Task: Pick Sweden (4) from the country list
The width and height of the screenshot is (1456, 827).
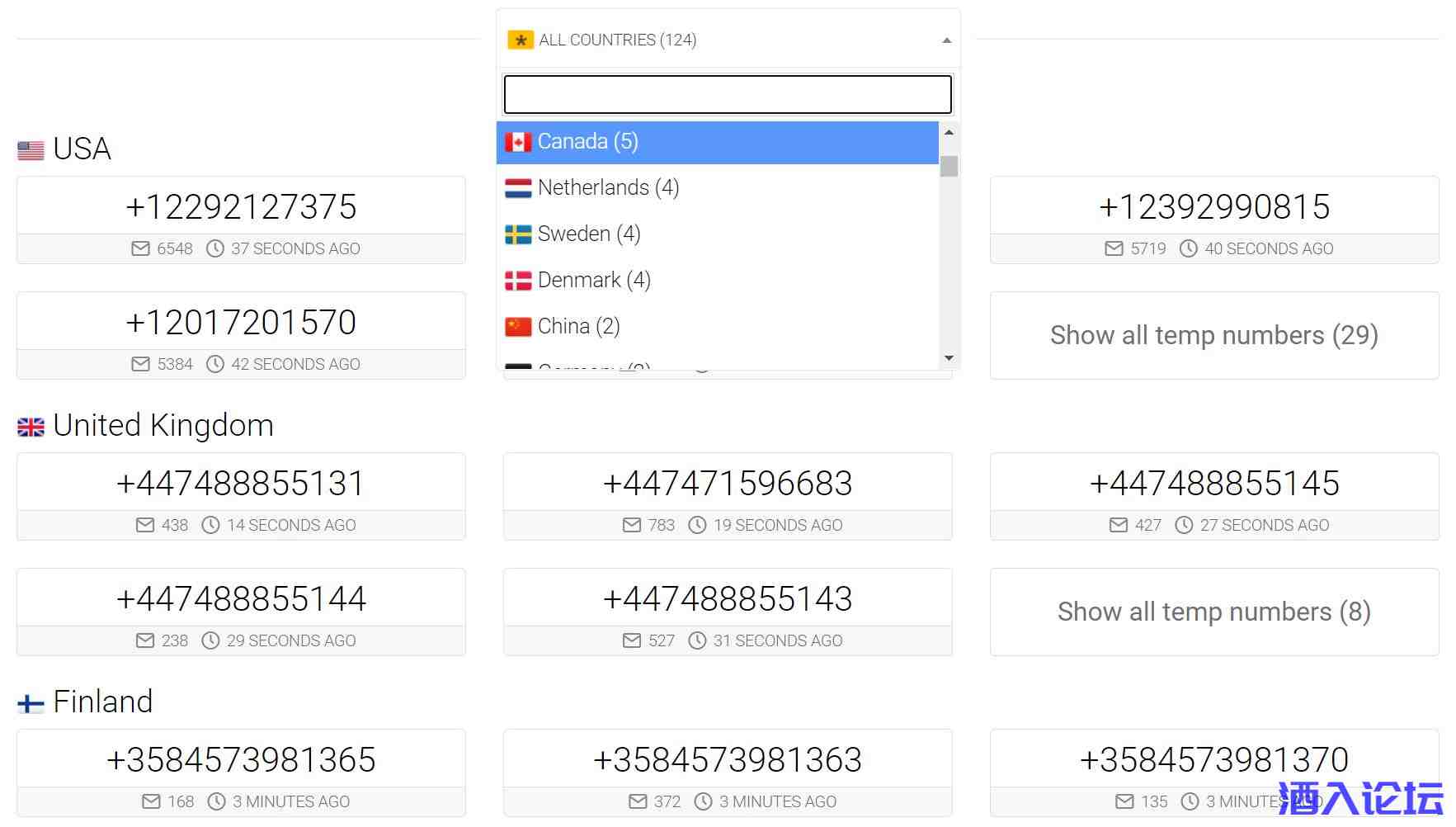Action: coord(589,234)
